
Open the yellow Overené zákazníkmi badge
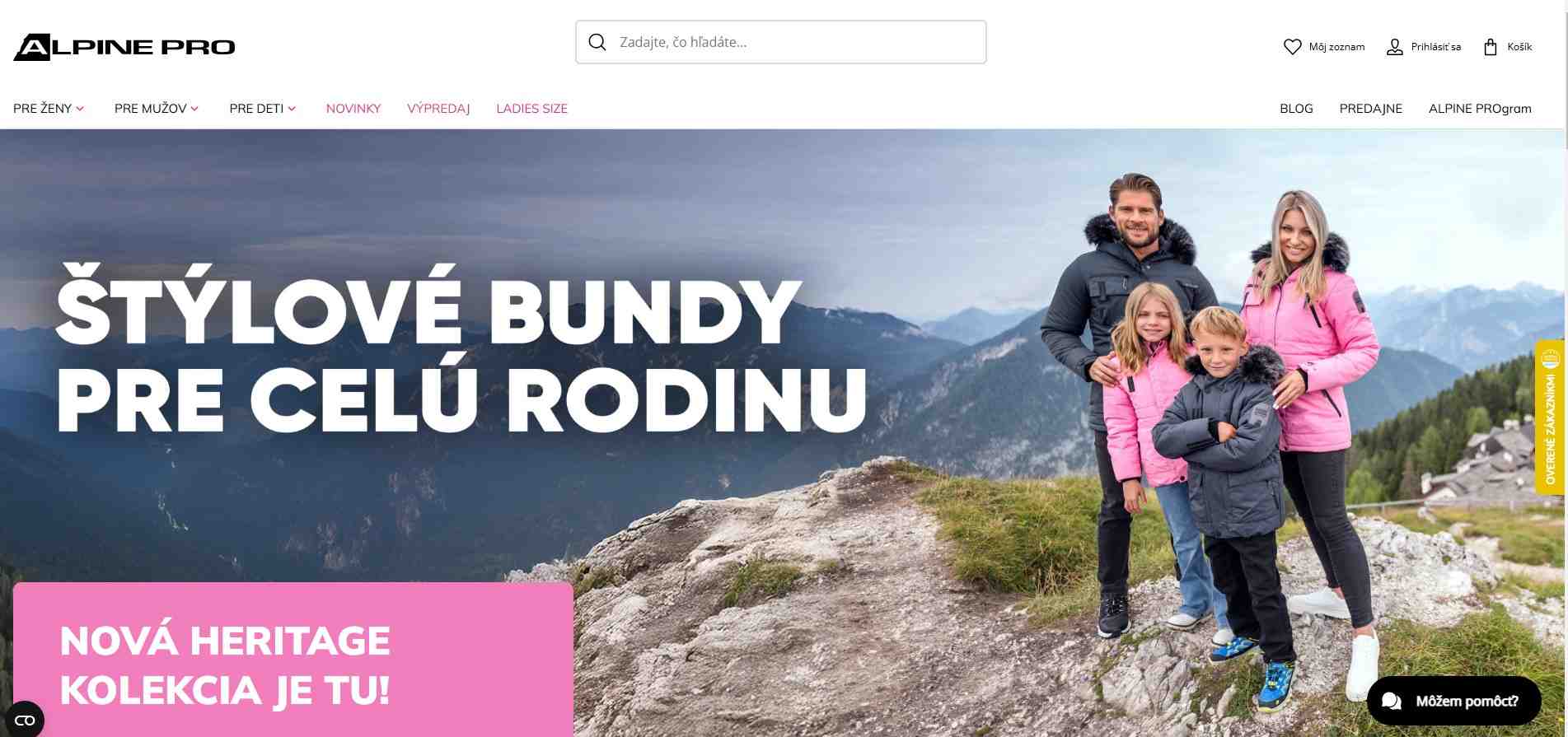coord(1550,417)
